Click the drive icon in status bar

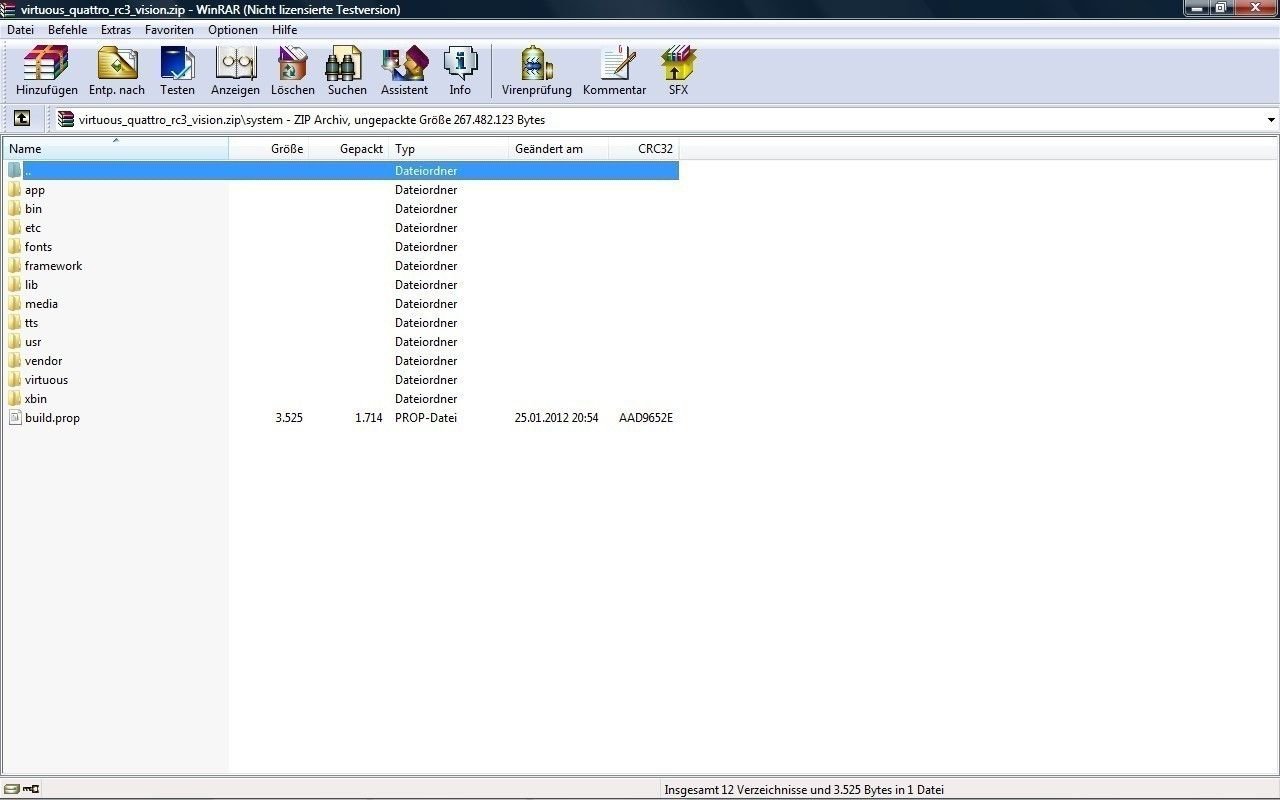(x=12, y=789)
